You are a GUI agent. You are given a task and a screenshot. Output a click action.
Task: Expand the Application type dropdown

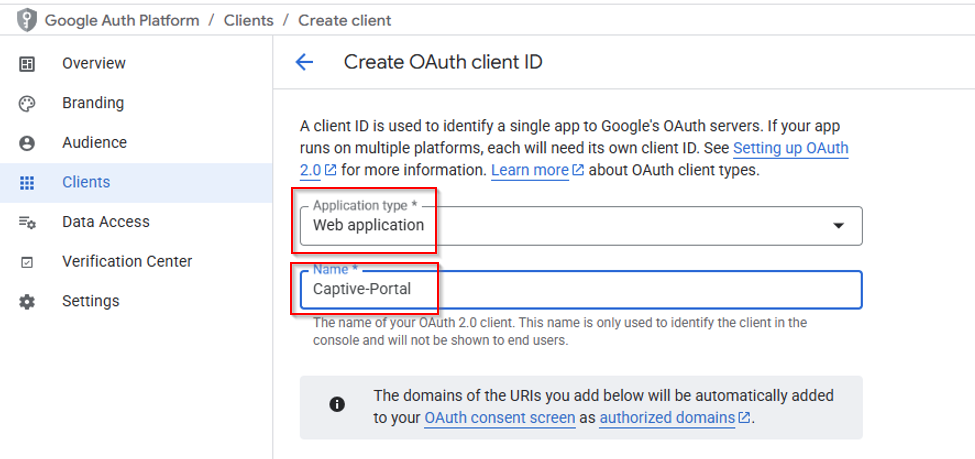tap(581, 226)
